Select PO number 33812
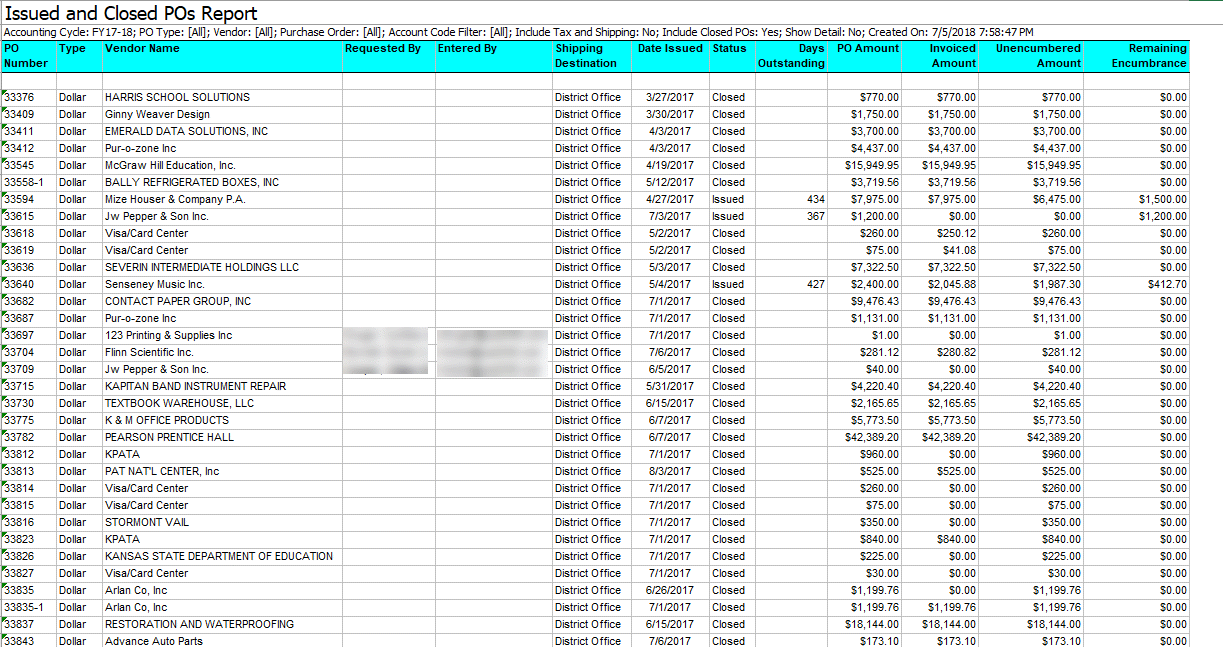 (x=20, y=455)
